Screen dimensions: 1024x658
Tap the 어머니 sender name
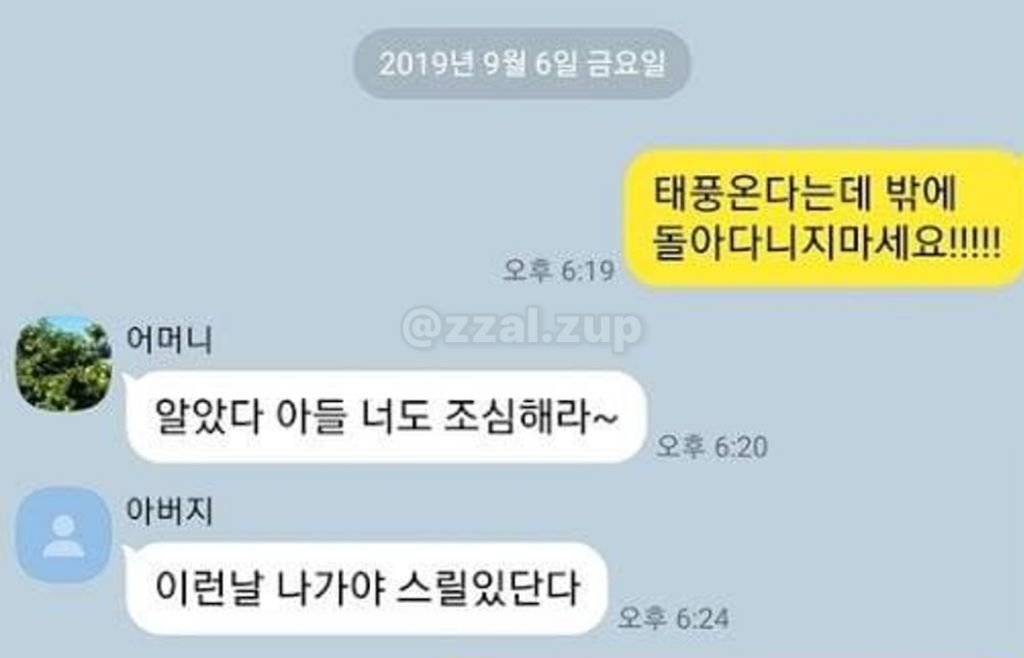(168, 340)
